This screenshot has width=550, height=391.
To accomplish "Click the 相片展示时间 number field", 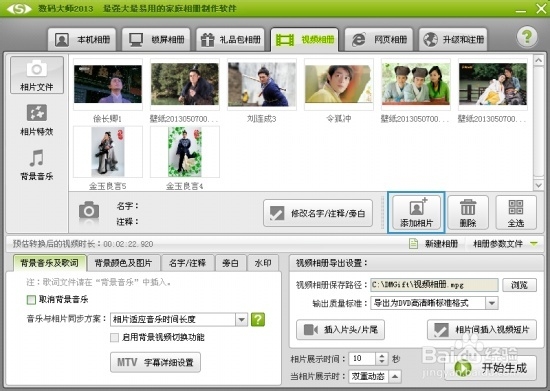I will coord(362,358).
